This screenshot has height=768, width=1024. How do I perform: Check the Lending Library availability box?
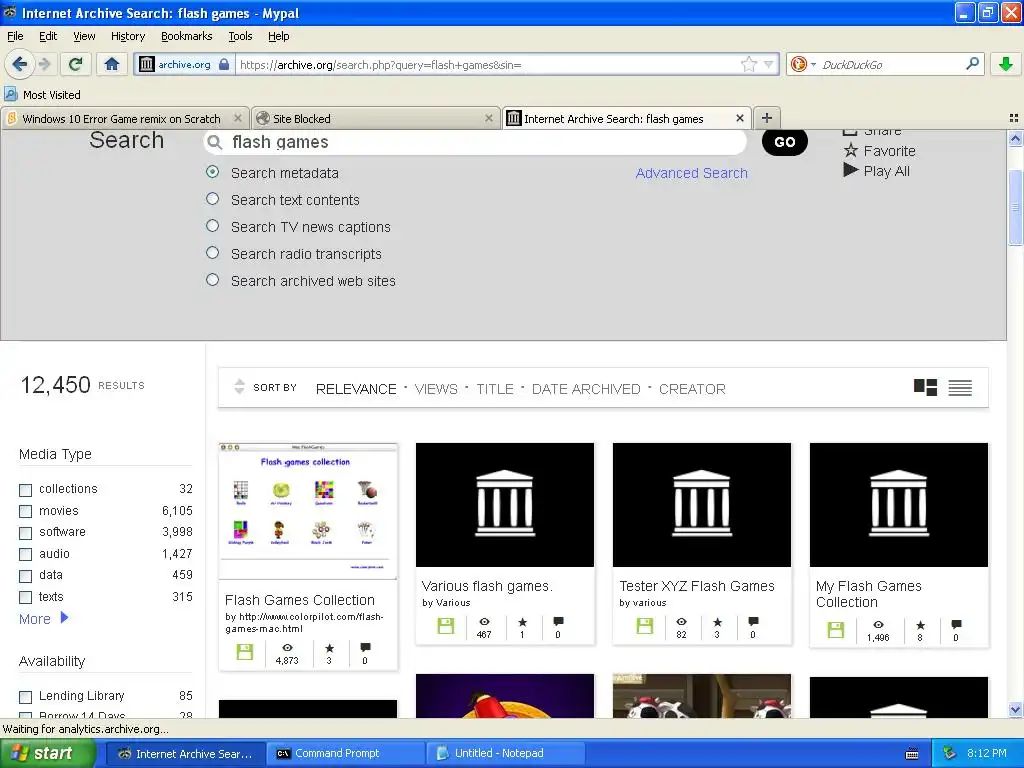[x=25, y=697]
